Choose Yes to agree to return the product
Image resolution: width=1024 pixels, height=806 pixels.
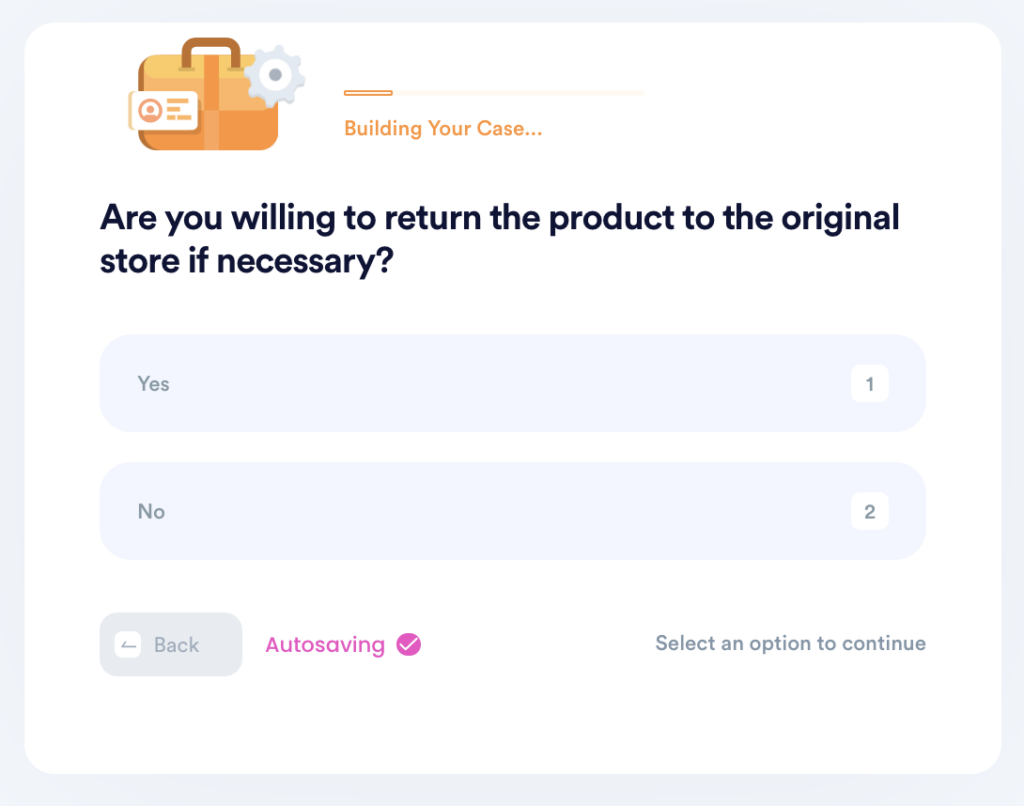pyautogui.click(x=512, y=383)
